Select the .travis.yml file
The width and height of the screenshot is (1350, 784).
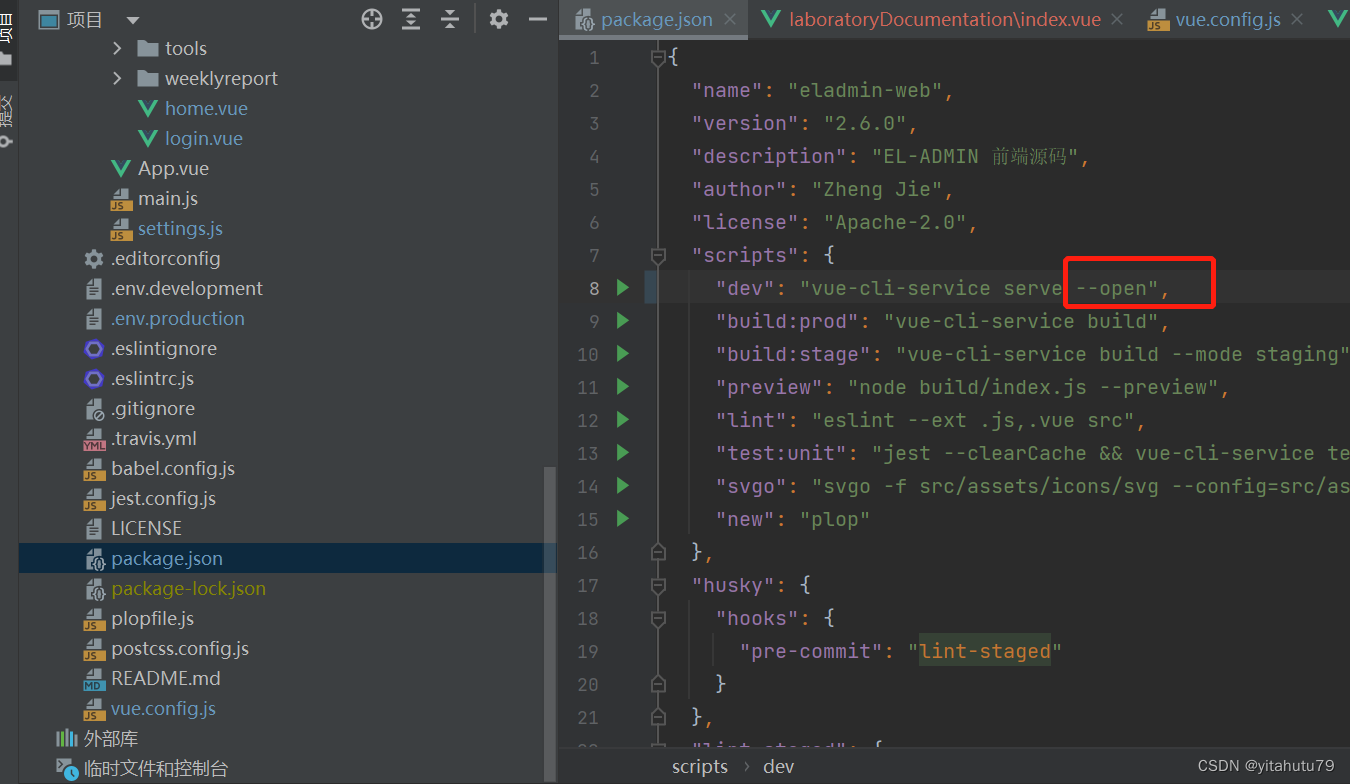click(154, 438)
